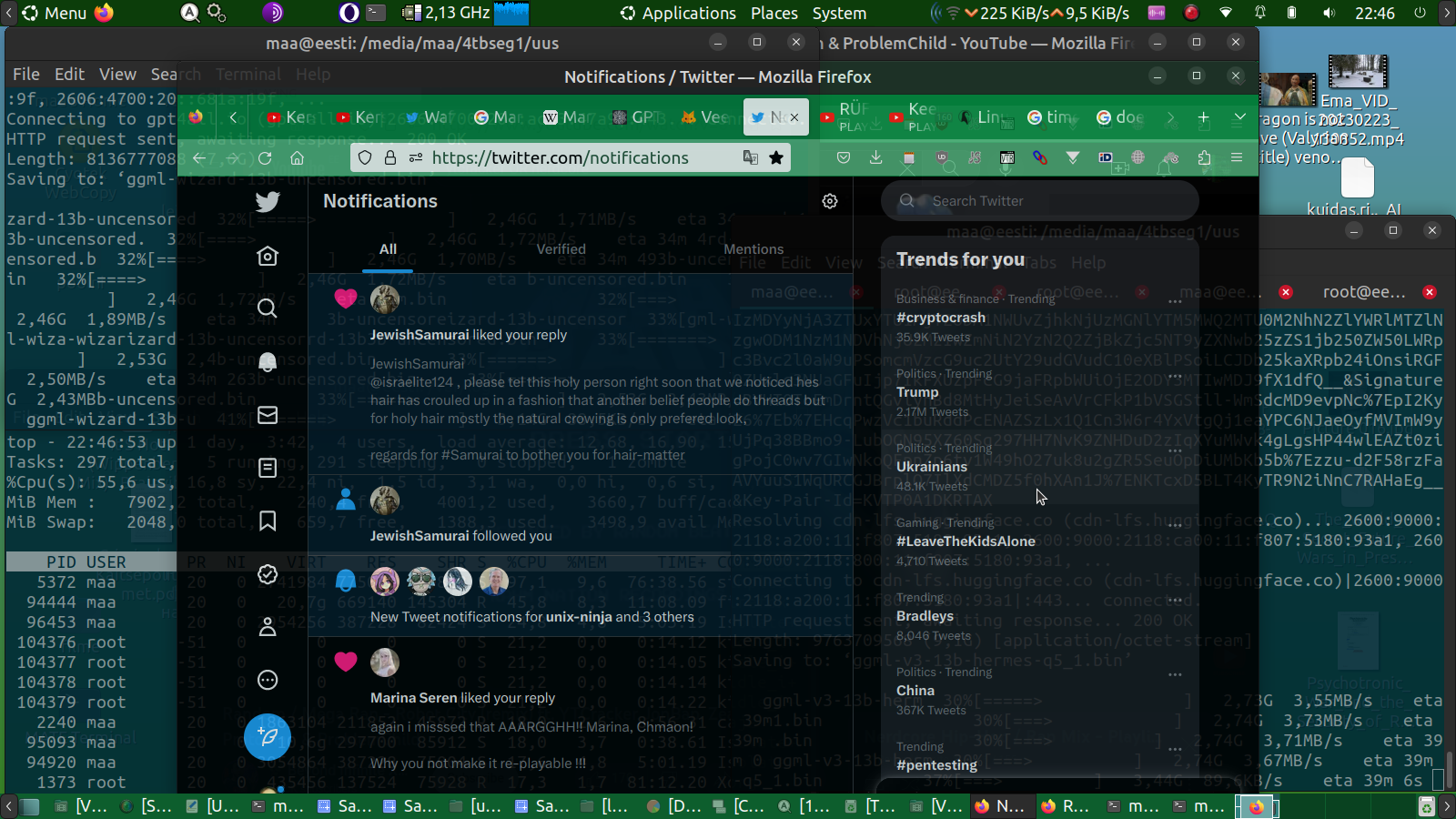The width and height of the screenshot is (1456, 819).
Task: Focus the Firefox URL address bar
Action: click(571, 157)
